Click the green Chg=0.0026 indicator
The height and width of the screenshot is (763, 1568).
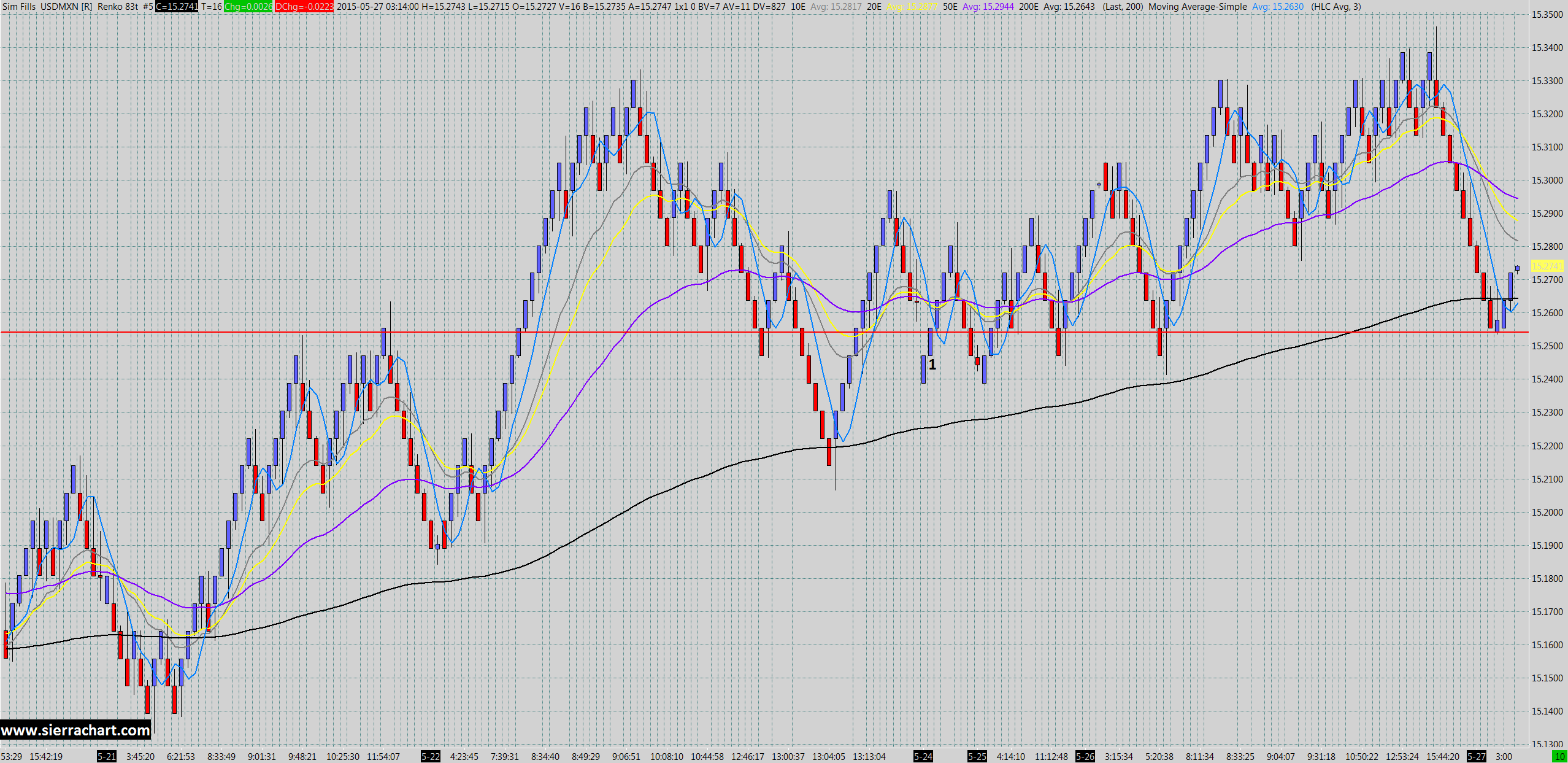248,7
